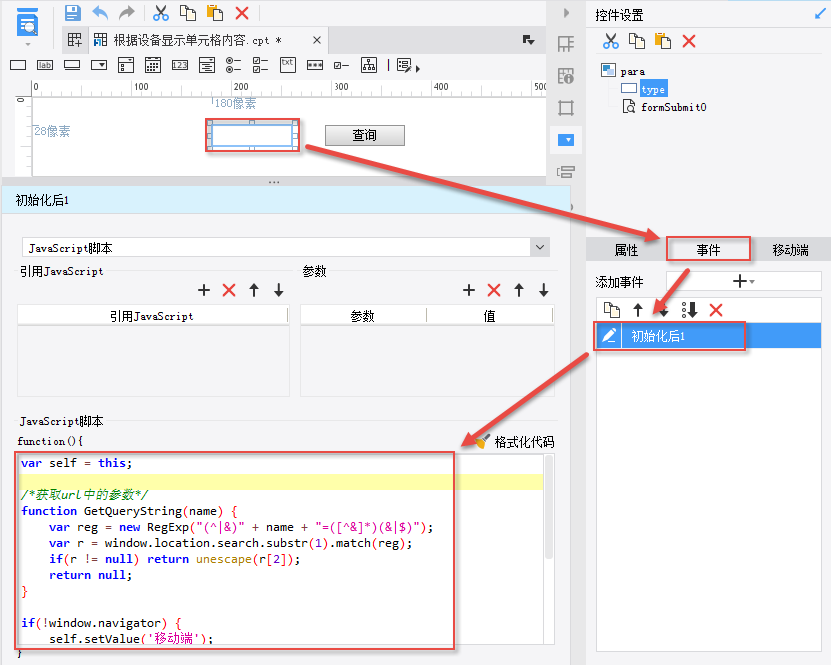Redo the last action

[127, 13]
